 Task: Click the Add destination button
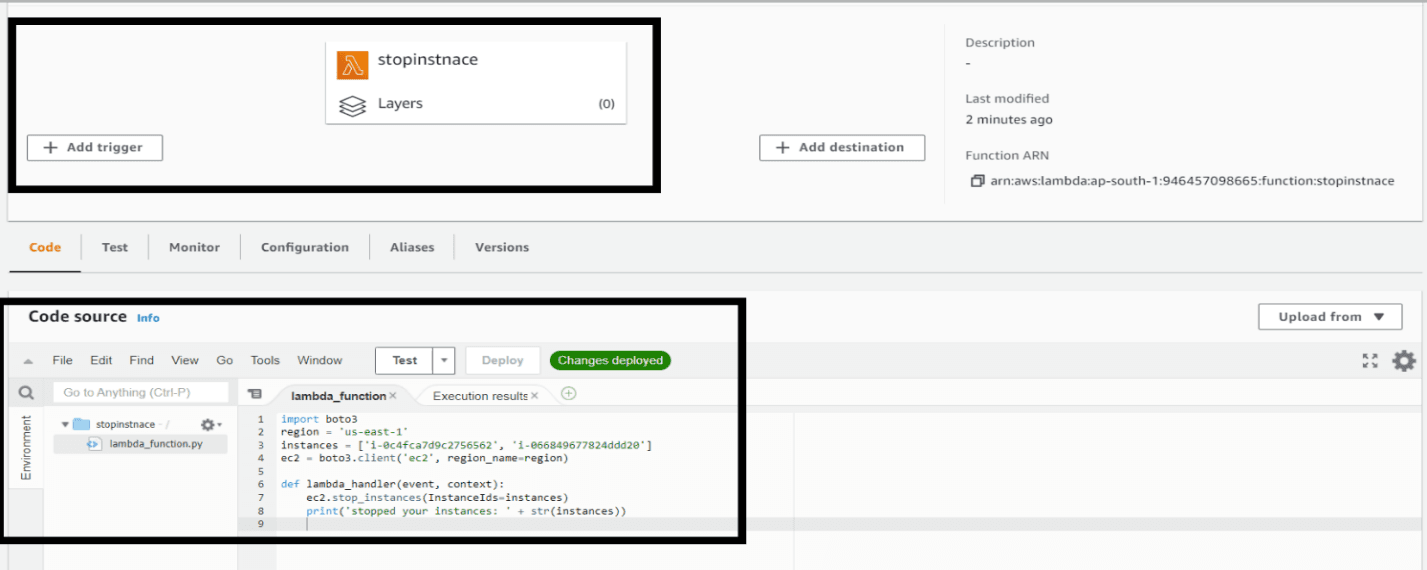(x=842, y=147)
